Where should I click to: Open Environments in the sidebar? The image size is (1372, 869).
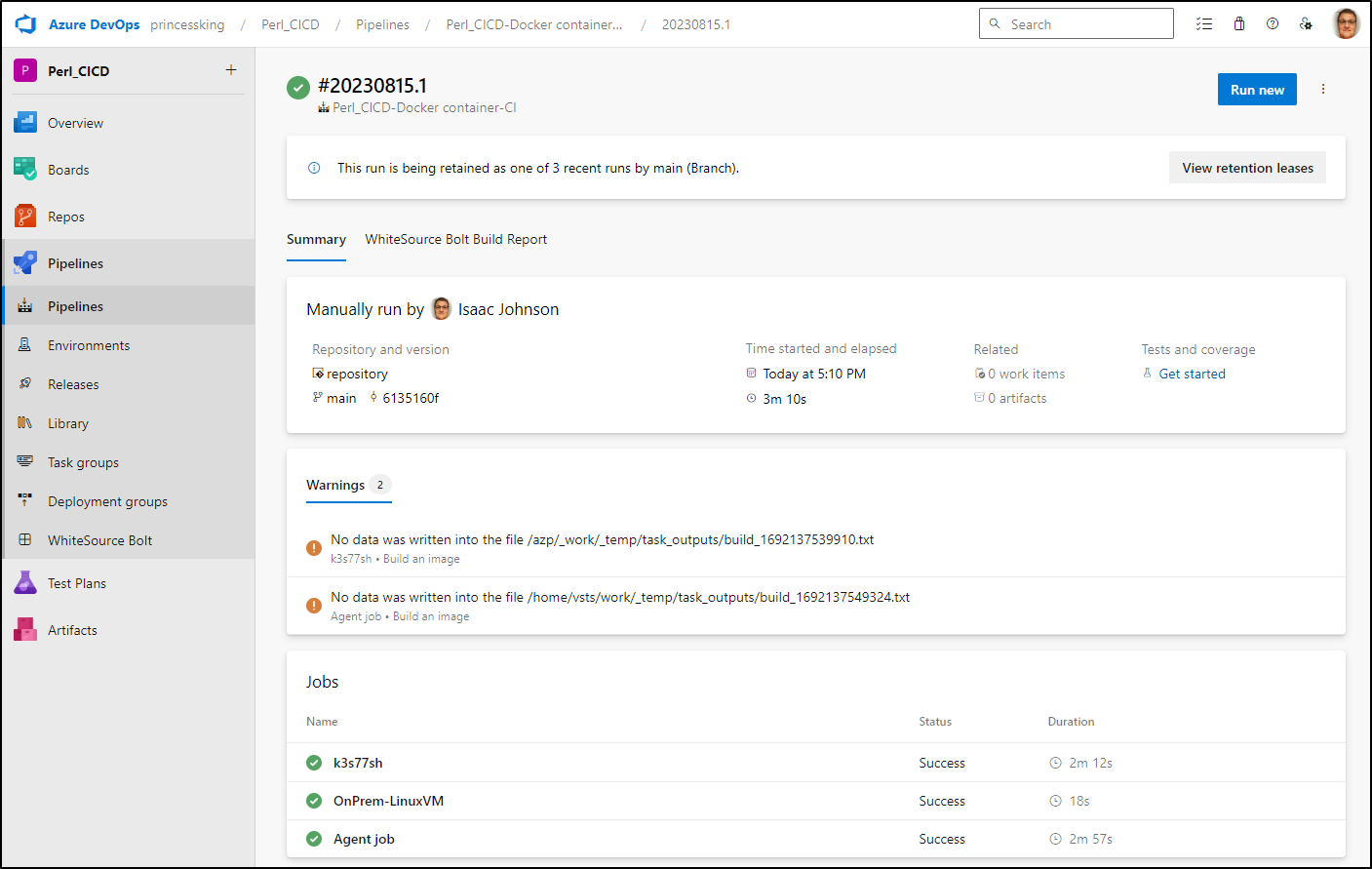click(x=128, y=345)
